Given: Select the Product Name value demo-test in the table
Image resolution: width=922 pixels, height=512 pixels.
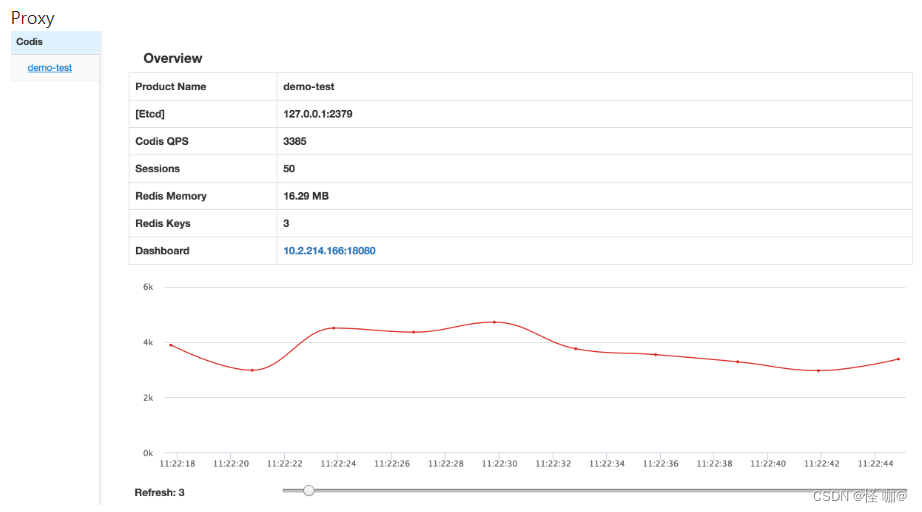Looking at the screenshot, I should (x=308, y=87).
